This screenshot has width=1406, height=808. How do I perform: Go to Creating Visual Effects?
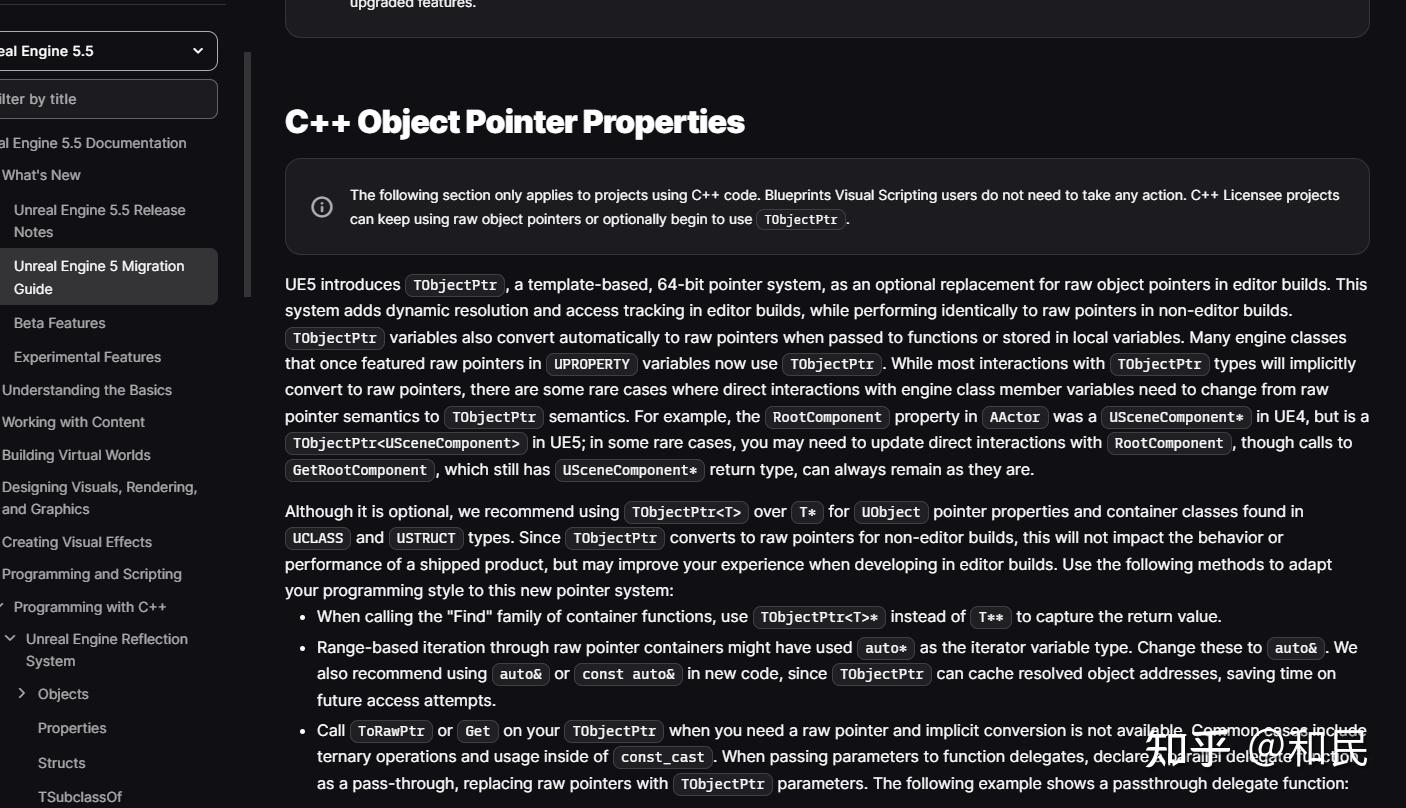[77, 542]
